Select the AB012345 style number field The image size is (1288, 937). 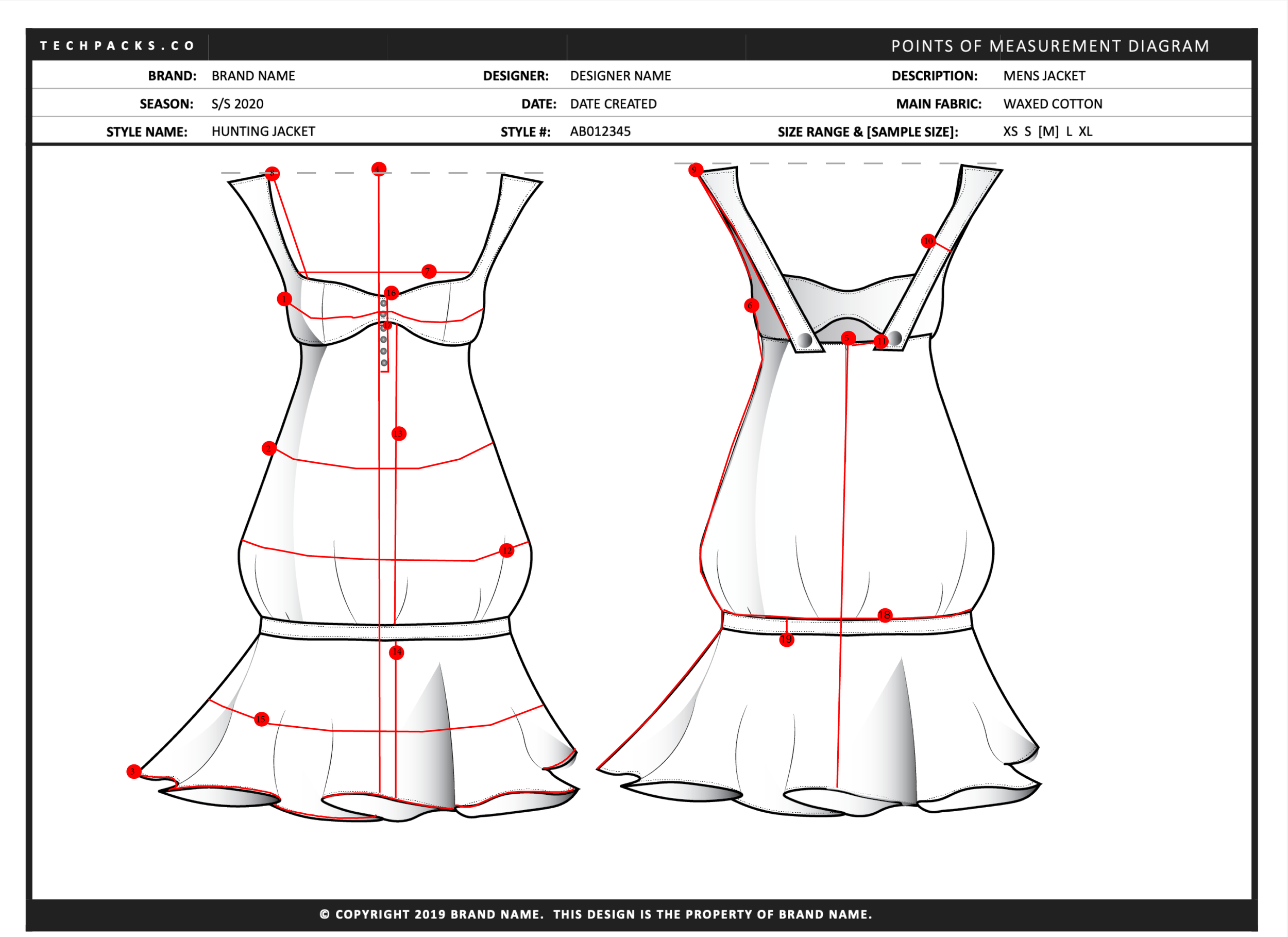tap(600, 131)
